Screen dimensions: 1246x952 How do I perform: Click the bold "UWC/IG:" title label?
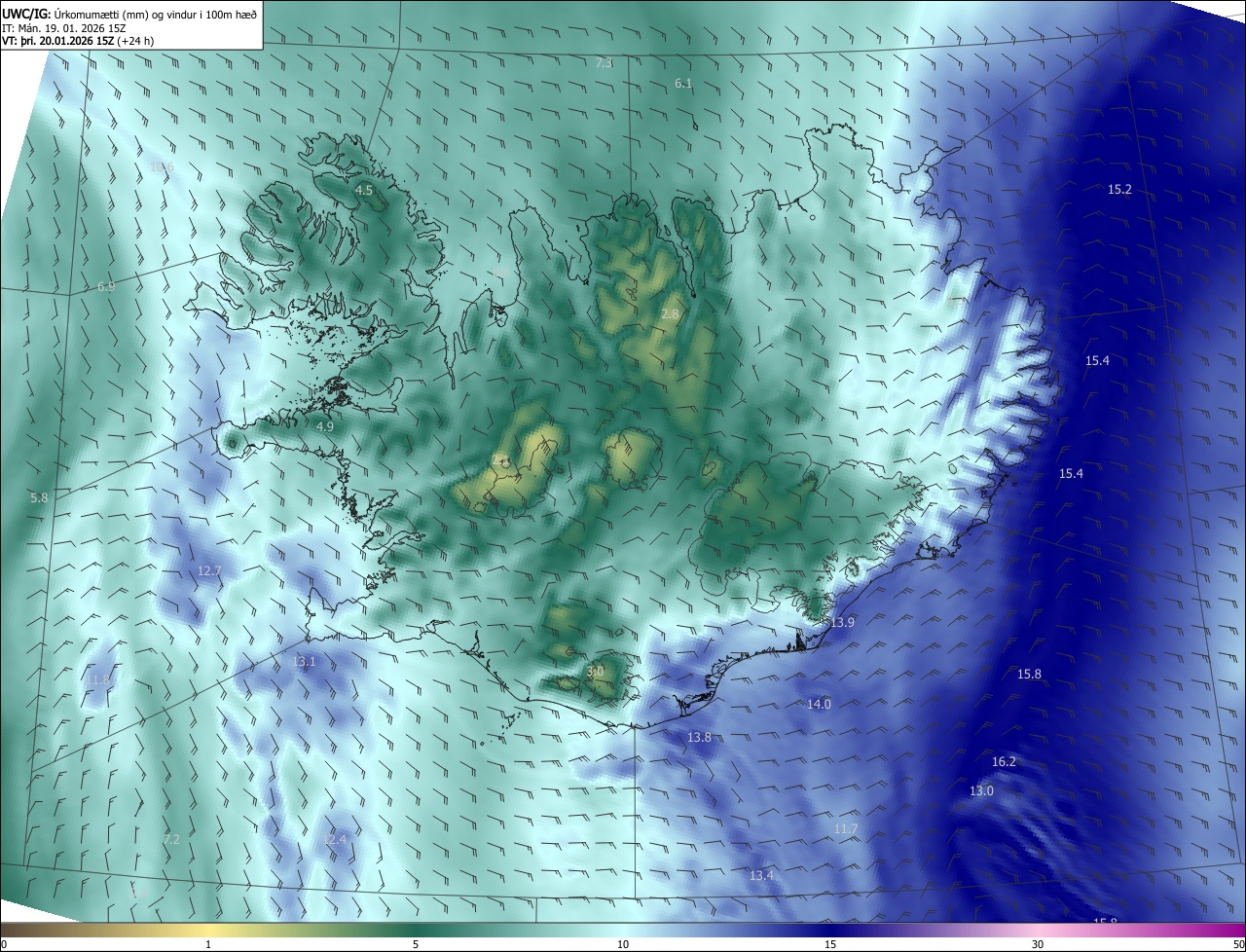pyautogui.click(x=26, y=15)
